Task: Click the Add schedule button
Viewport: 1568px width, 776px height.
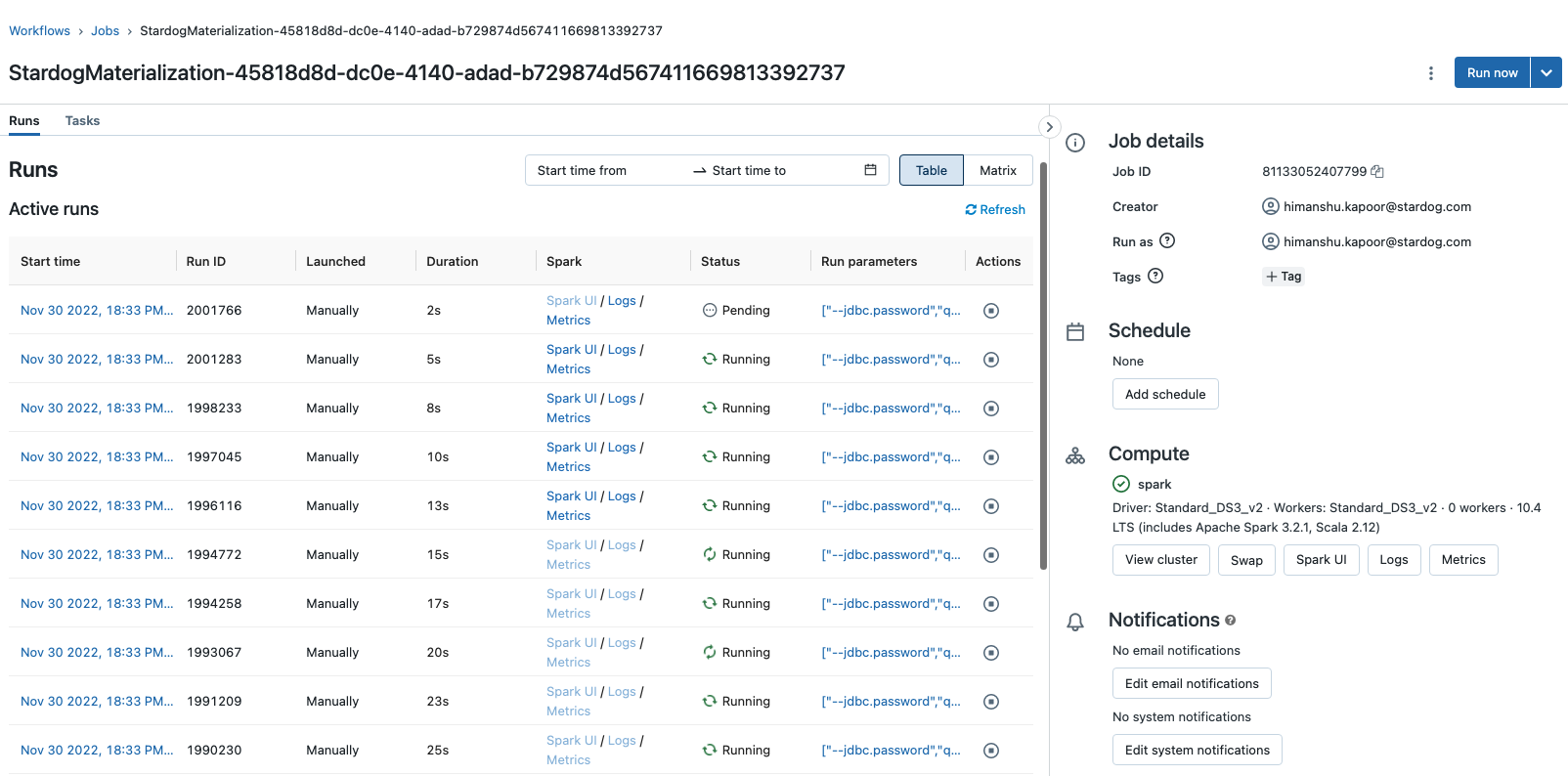Action: tap(1164, 395)
